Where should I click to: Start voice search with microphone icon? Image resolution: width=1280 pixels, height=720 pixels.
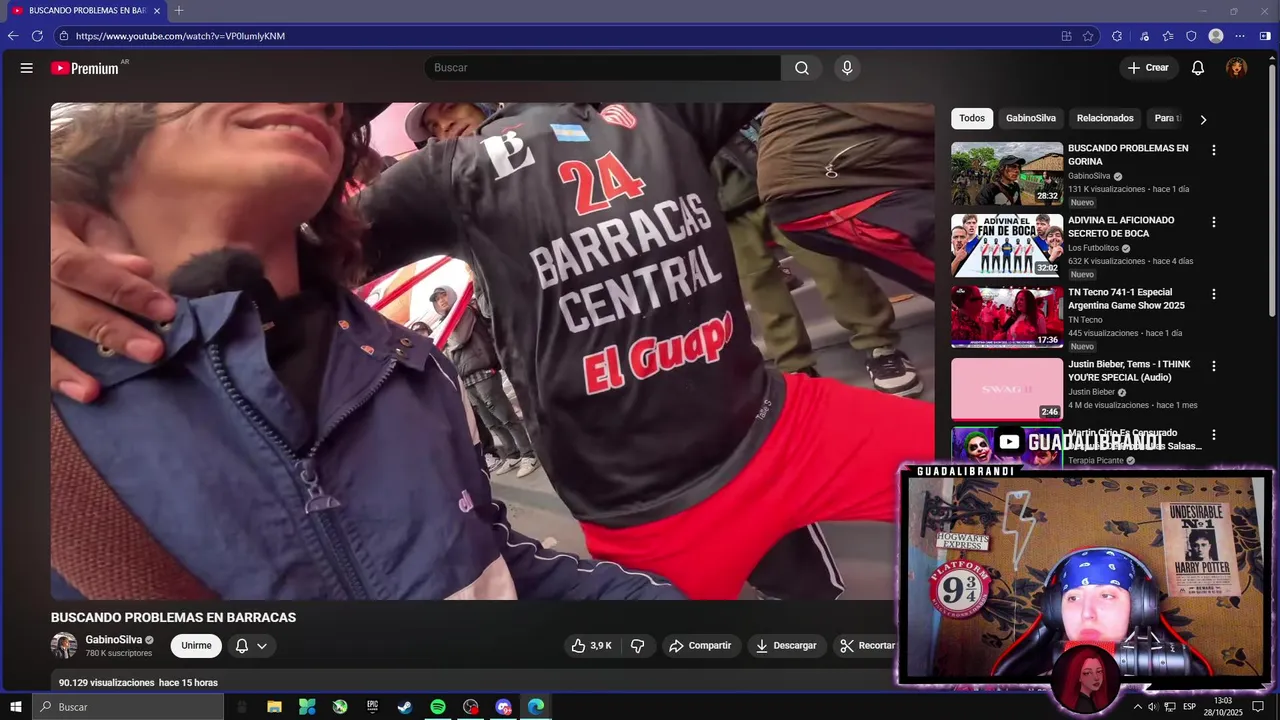pyautogui.click(x=847, y=68)
